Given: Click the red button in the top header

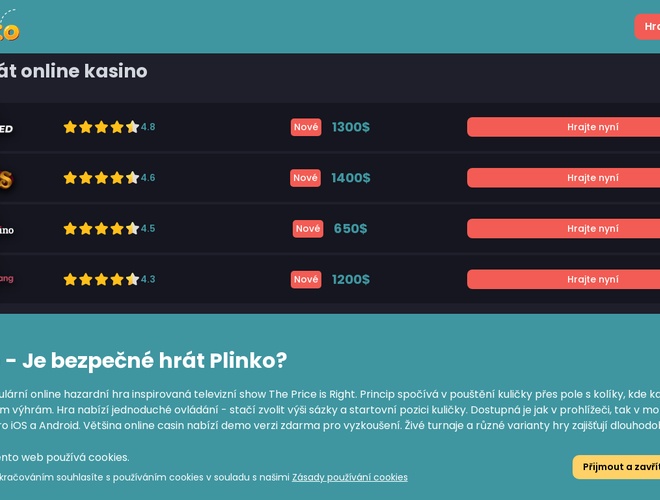Looking at the screenshot, I should [x=649, y=27].
